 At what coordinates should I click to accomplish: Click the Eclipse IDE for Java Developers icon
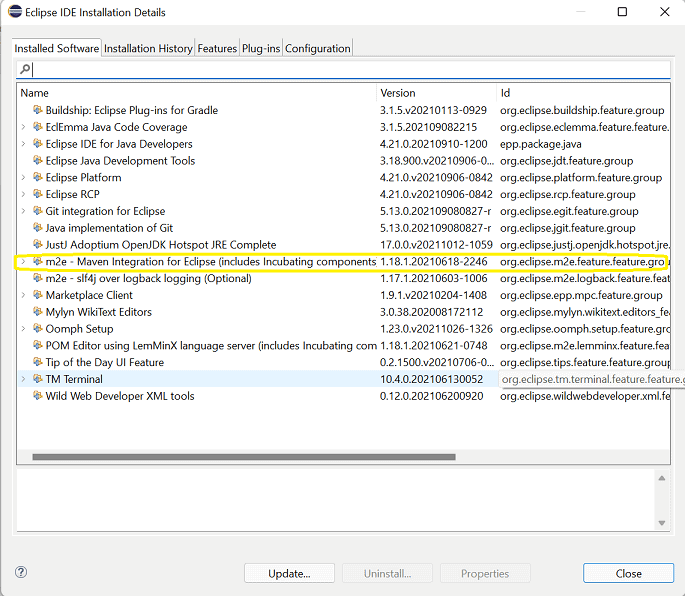38,143
